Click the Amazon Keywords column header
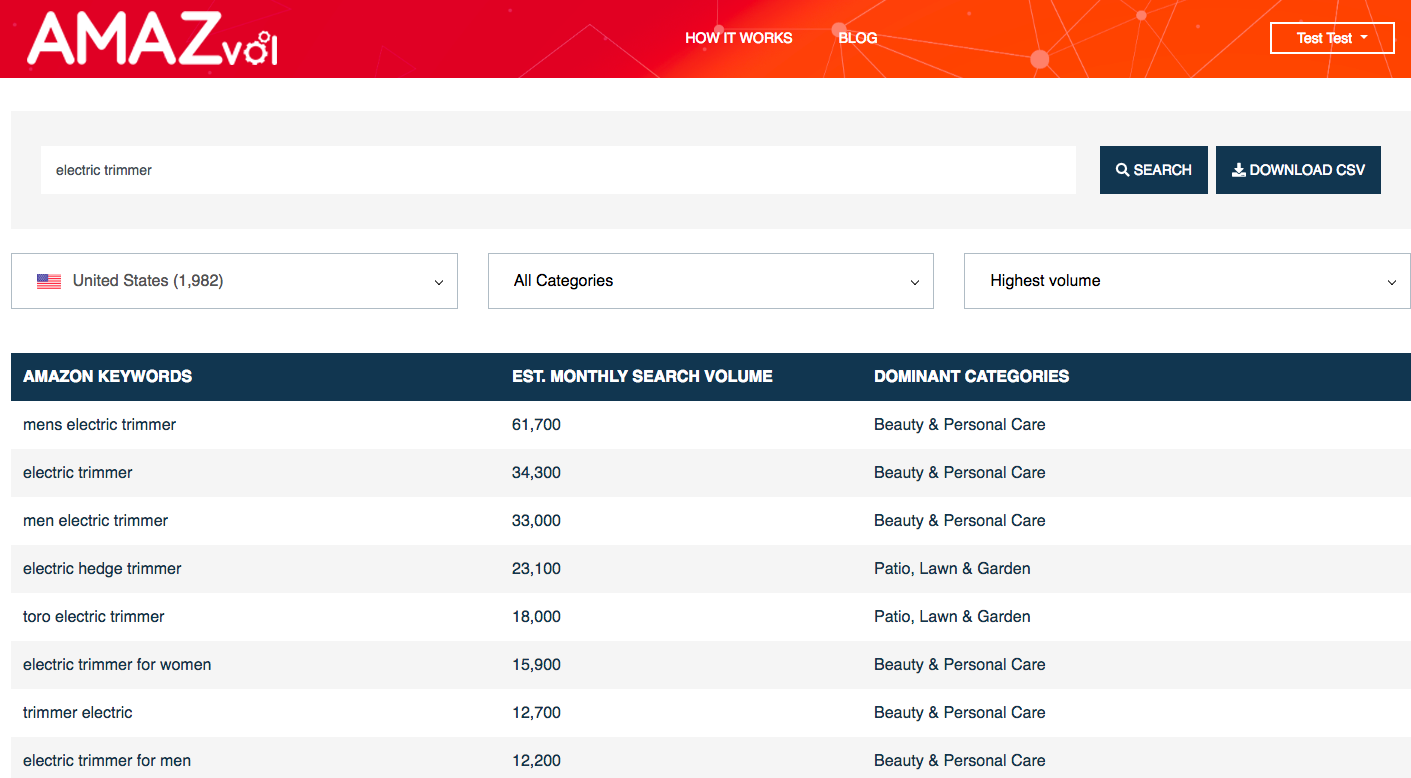Image resolution: width=1411 pixels, height=778 pixels. click(x=107, y=377)
